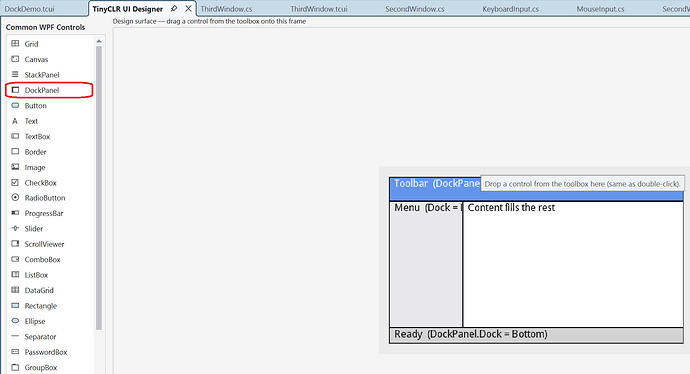Click the DataGrid label text
This screenshot has width=690, height=374.
click(x=39, y=290)
